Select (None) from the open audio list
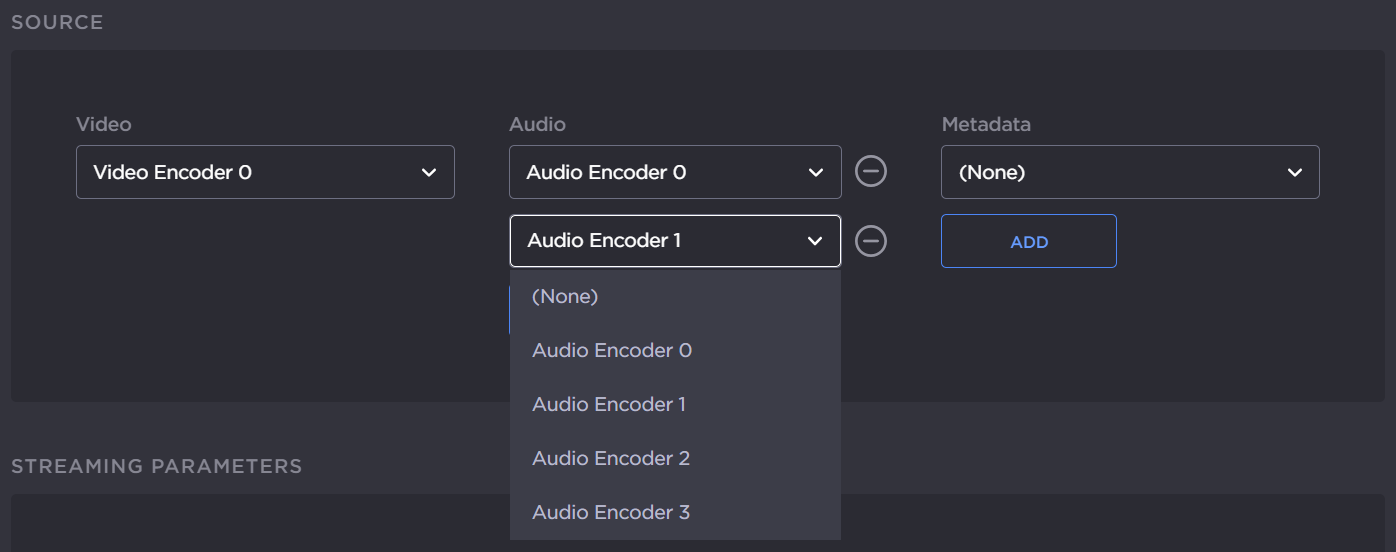 click(565, 296)
